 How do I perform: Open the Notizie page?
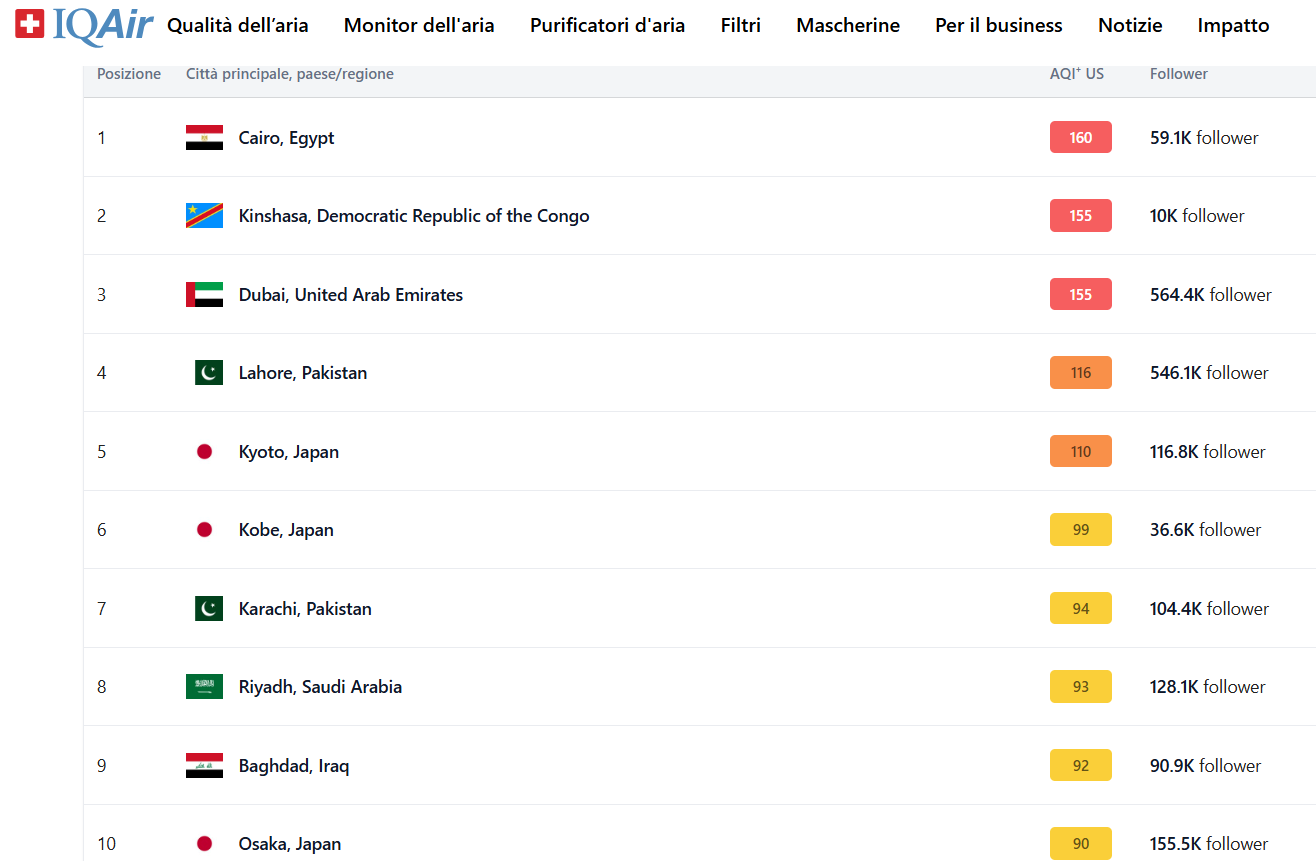pyautogui.click(x=1130, y=26)
